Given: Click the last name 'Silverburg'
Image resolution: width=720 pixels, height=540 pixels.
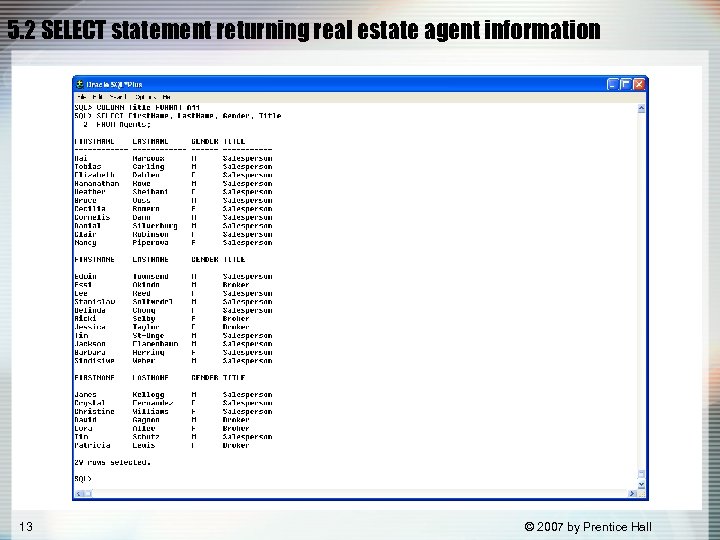Looking at the screenshot, I should 155,226.
